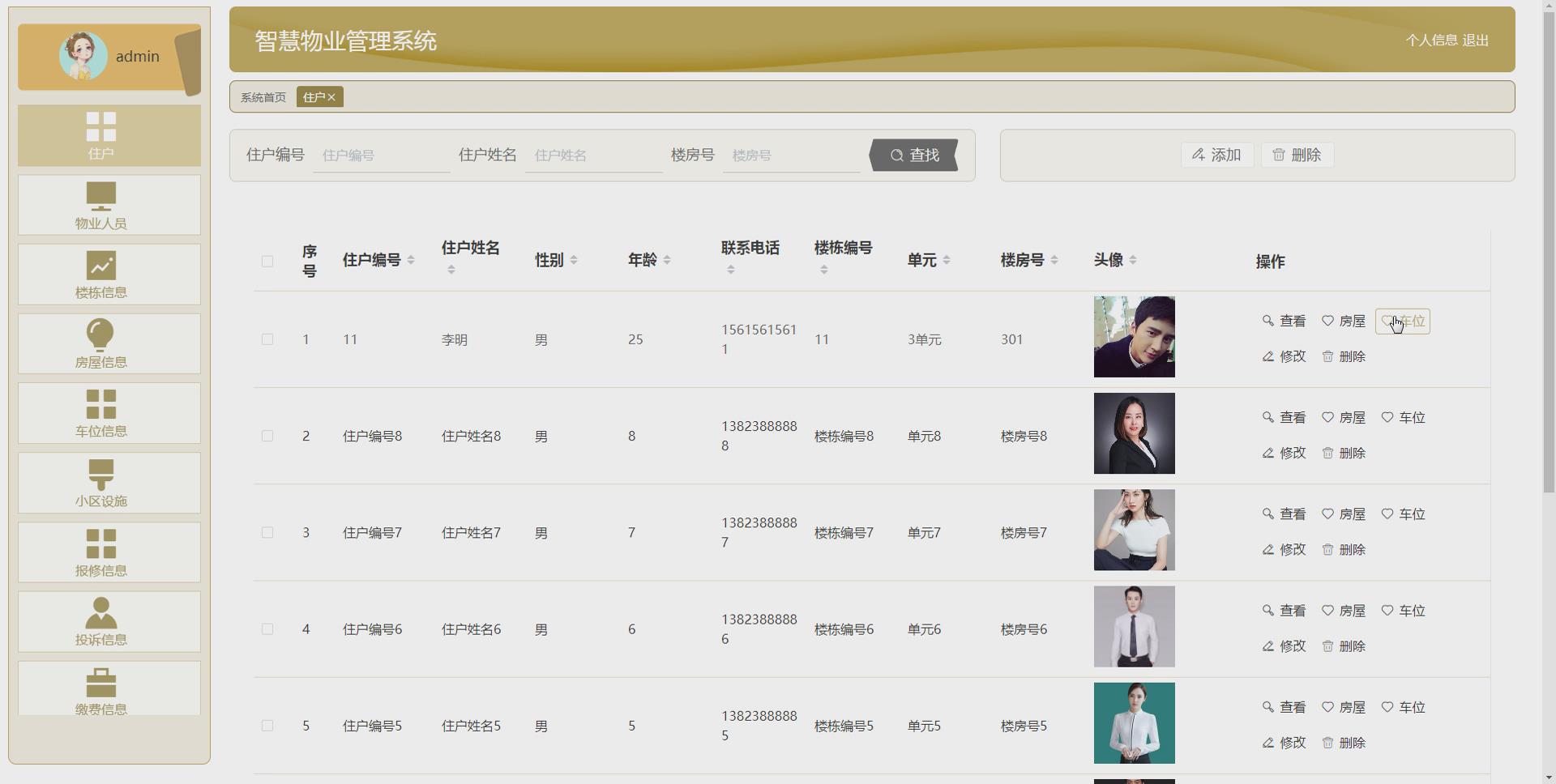Click trash 删除 icon for 住户姓名7 row
The image size is (1556, 784).
tap(1327, 549)
